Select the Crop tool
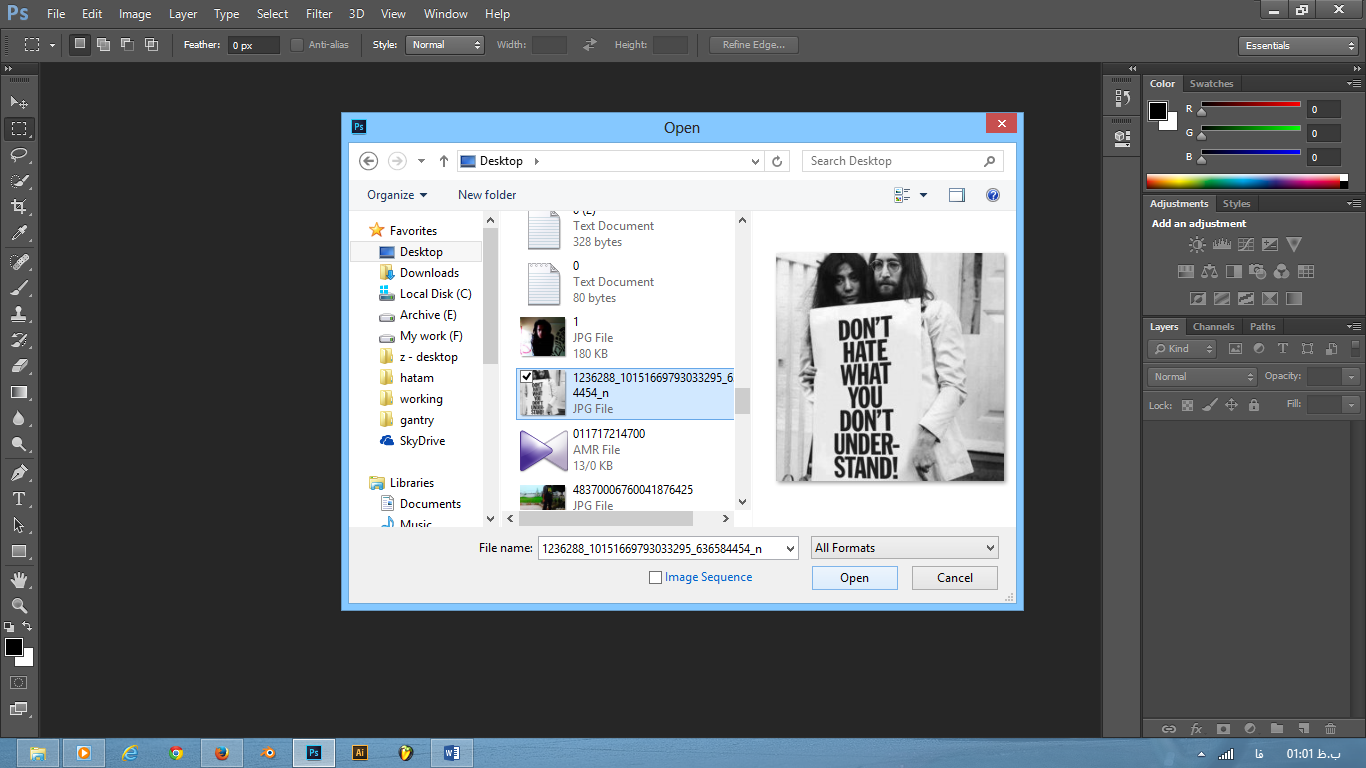 click(x=19, y=207)
